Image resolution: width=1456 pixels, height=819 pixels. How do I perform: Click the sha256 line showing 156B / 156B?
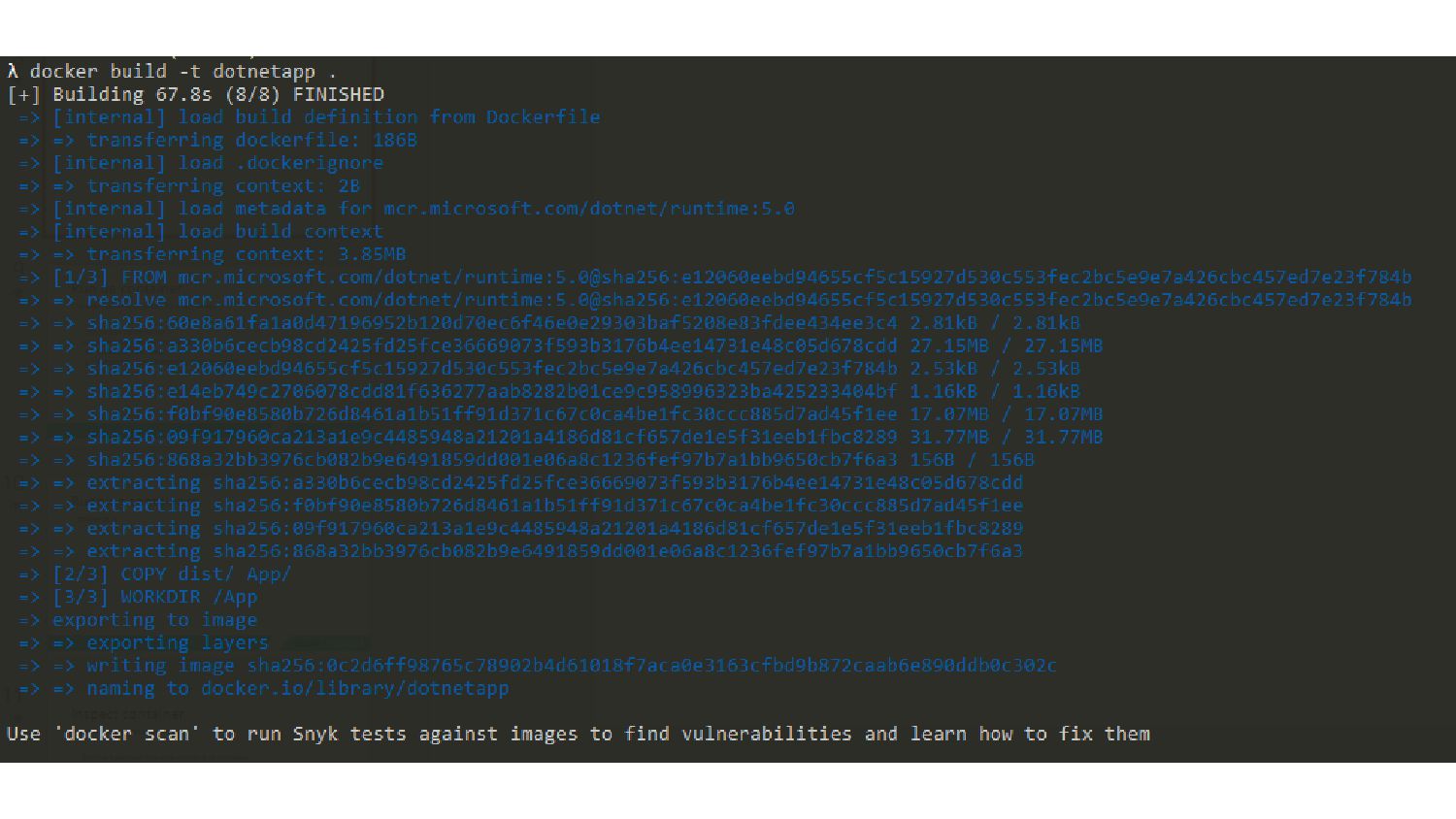(526, 460)
